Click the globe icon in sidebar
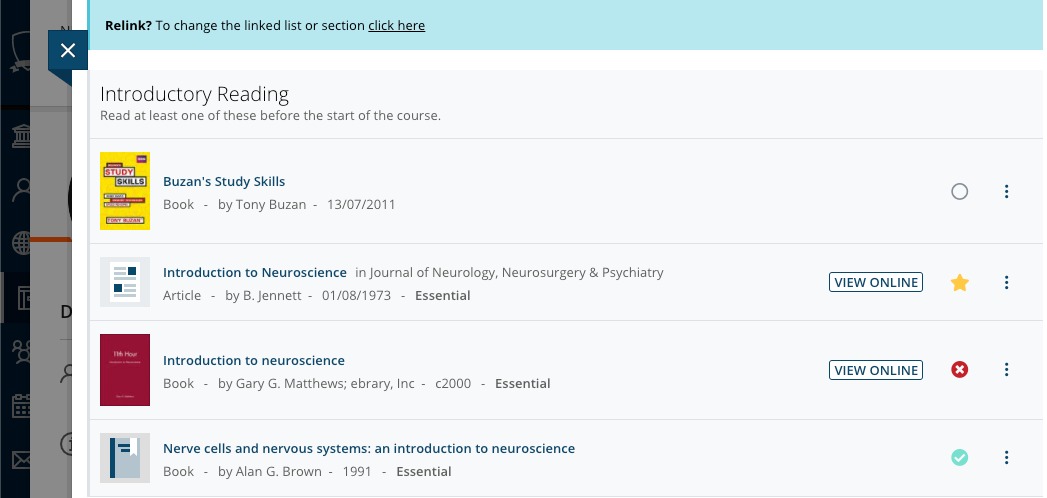This screenshot has width=1047, height=498. [x=20, y=243]
